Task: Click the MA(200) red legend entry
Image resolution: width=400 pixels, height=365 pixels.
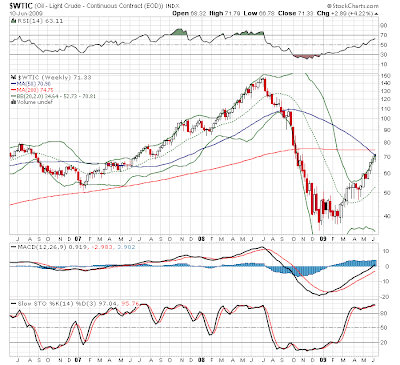Action: pos(32,90)
